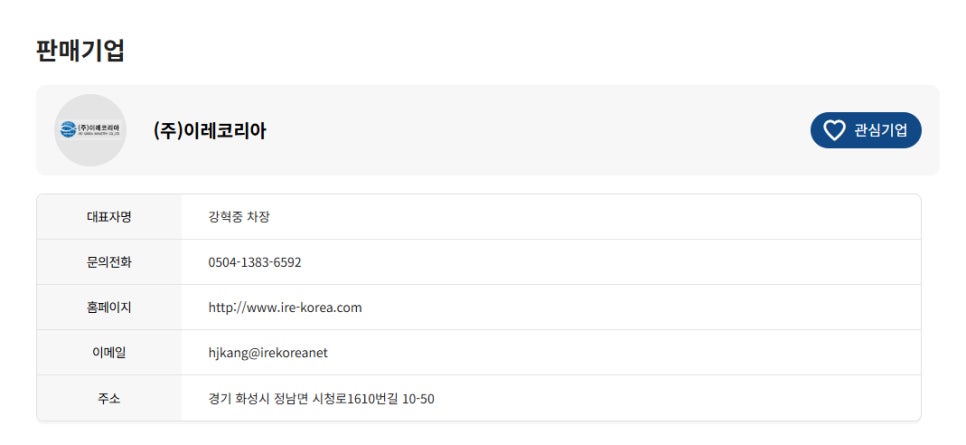The width and height of the screenshot is (966, 445).
Task: Click the 관심기업 text label
Action: (x=880, y=130)
